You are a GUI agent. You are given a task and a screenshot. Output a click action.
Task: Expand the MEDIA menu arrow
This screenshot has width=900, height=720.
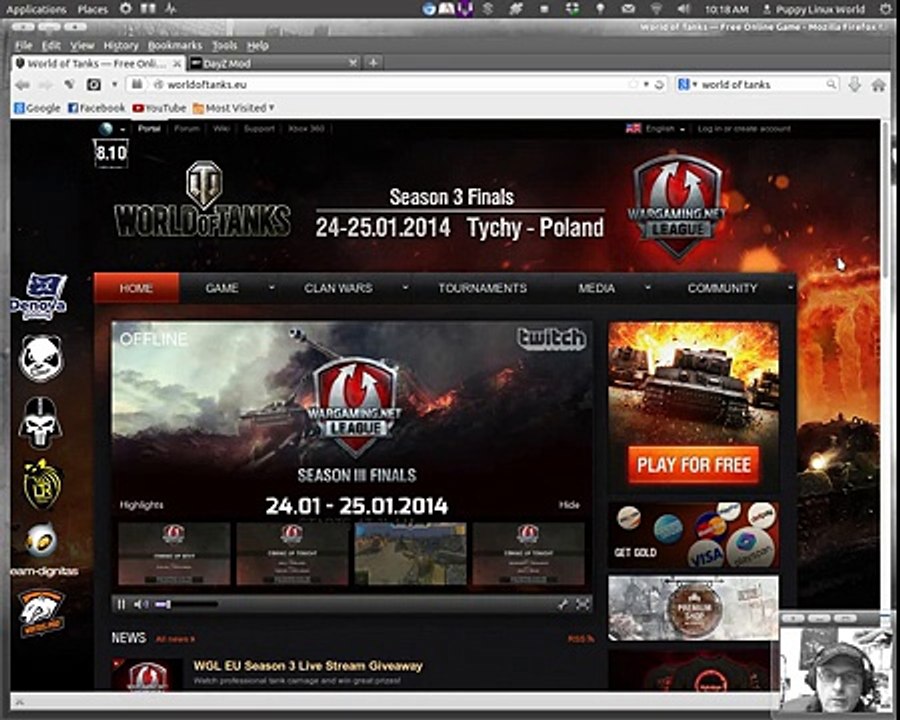(x=648, y=287)
